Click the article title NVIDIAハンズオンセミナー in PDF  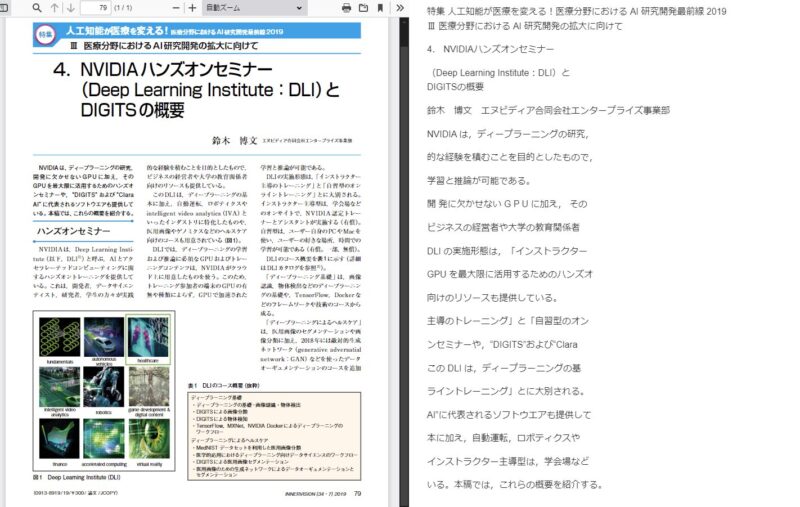click(176, 69)
